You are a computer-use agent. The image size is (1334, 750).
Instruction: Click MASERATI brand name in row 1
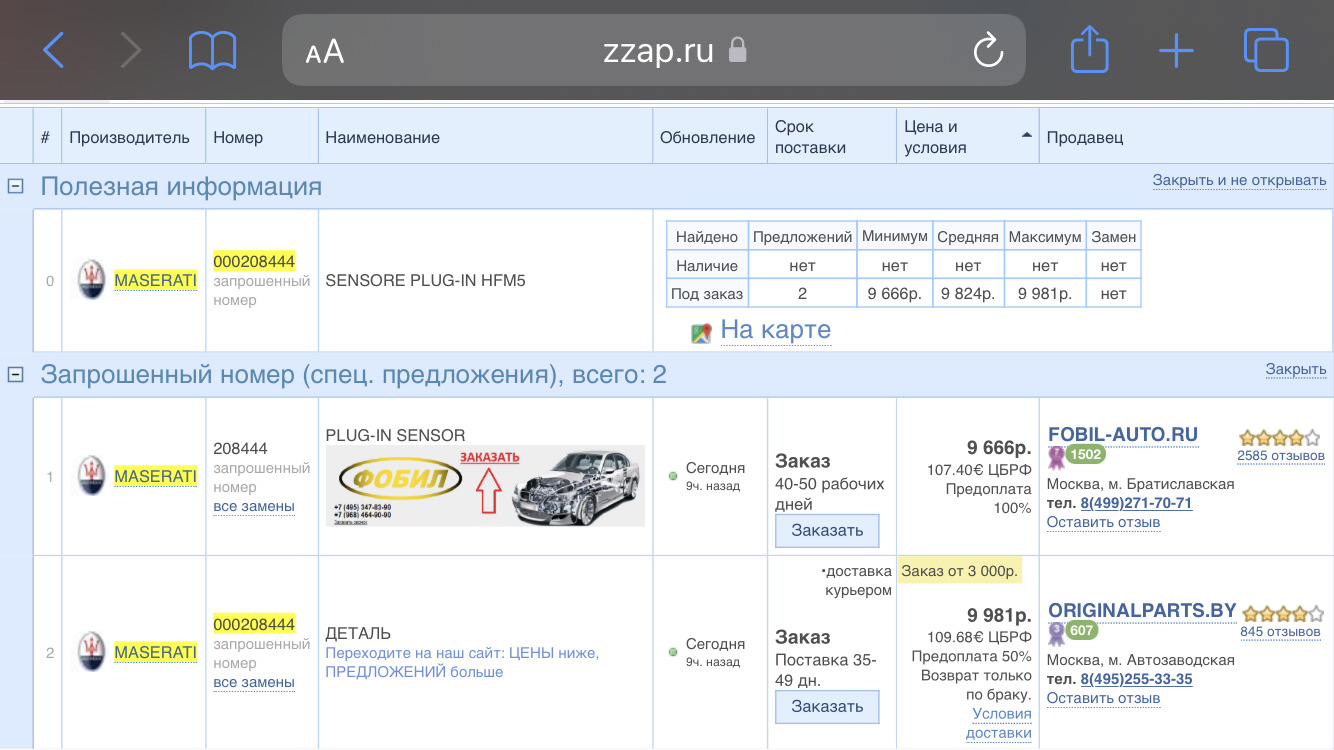coord(155,476)
